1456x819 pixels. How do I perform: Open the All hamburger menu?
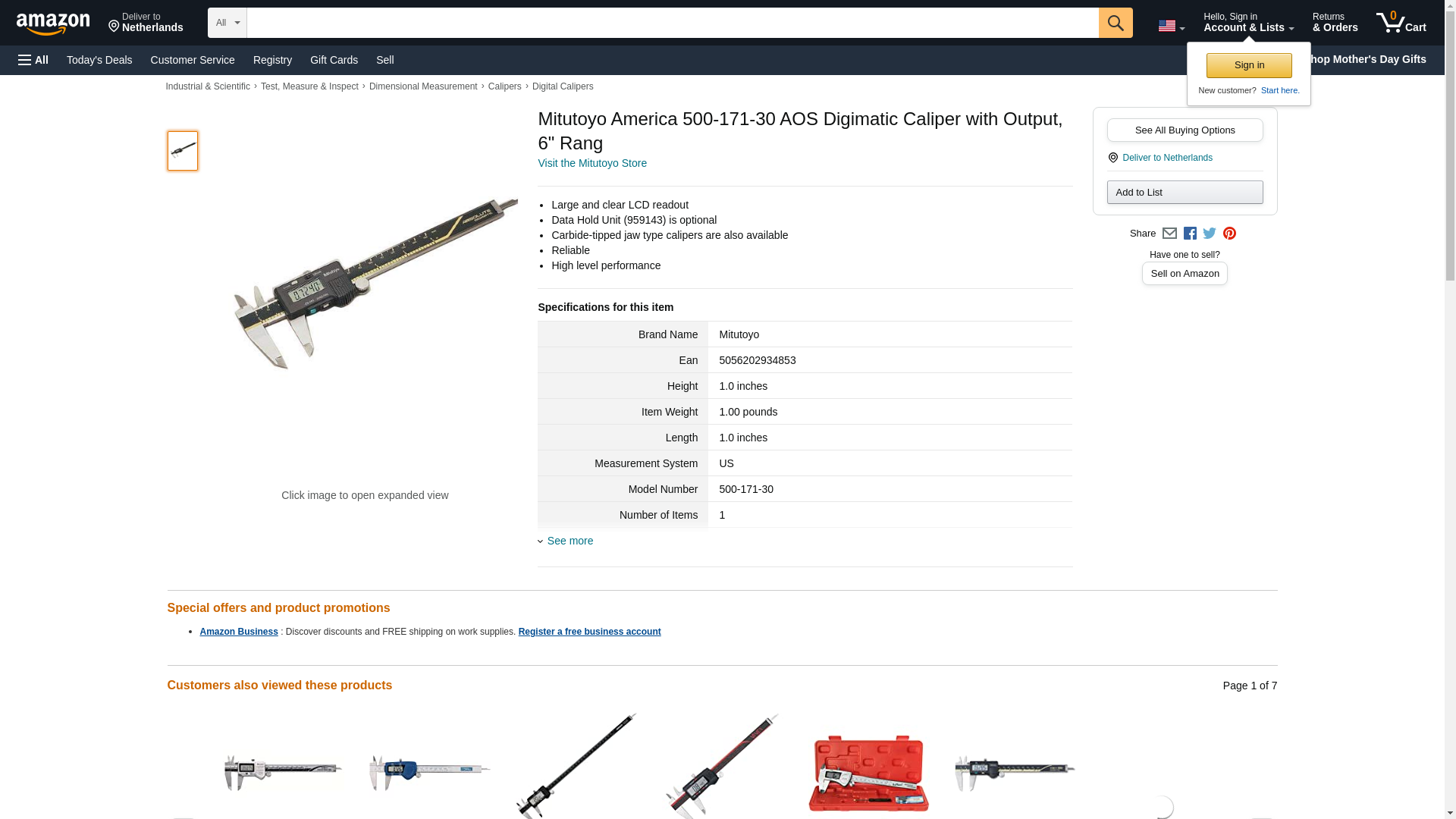(x=33, y=60)
